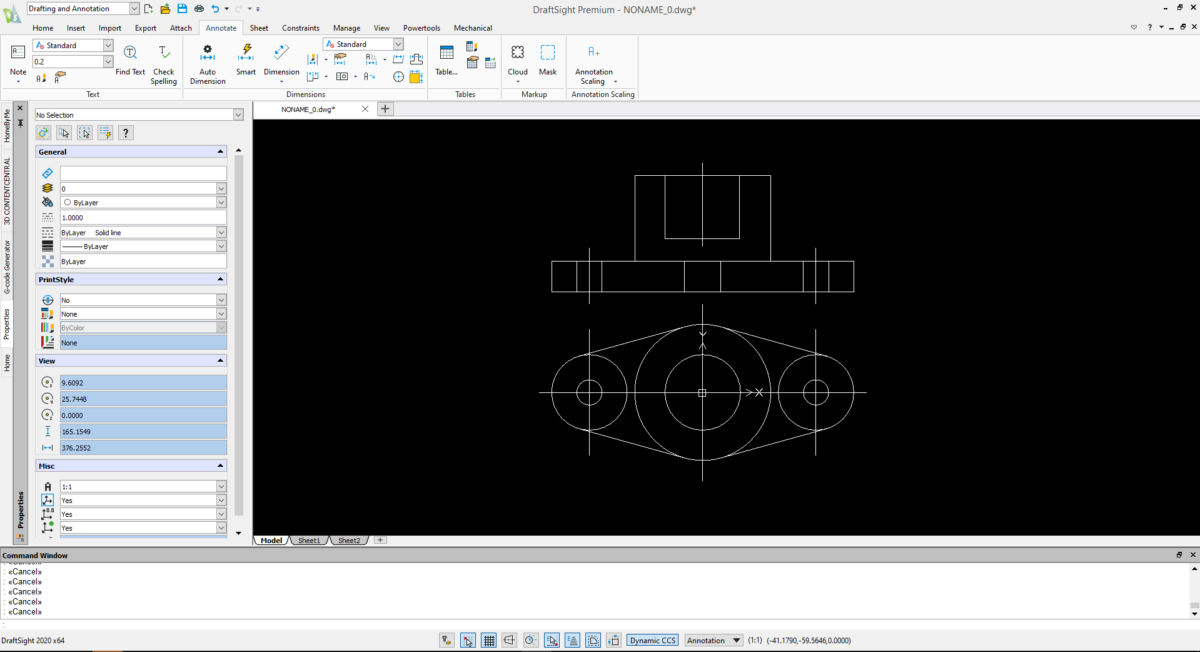Open the Cloud markup tool

pos(517,60)
